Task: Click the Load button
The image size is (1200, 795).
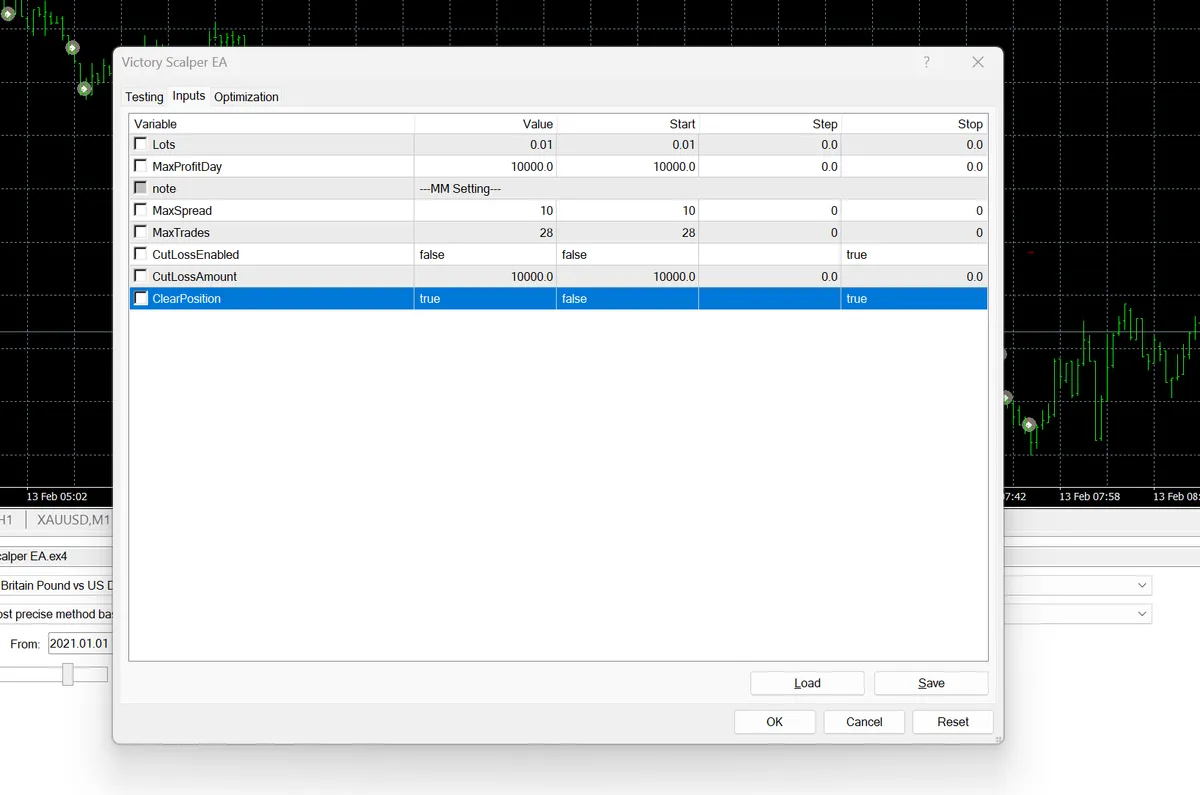Action: (807, 683)
